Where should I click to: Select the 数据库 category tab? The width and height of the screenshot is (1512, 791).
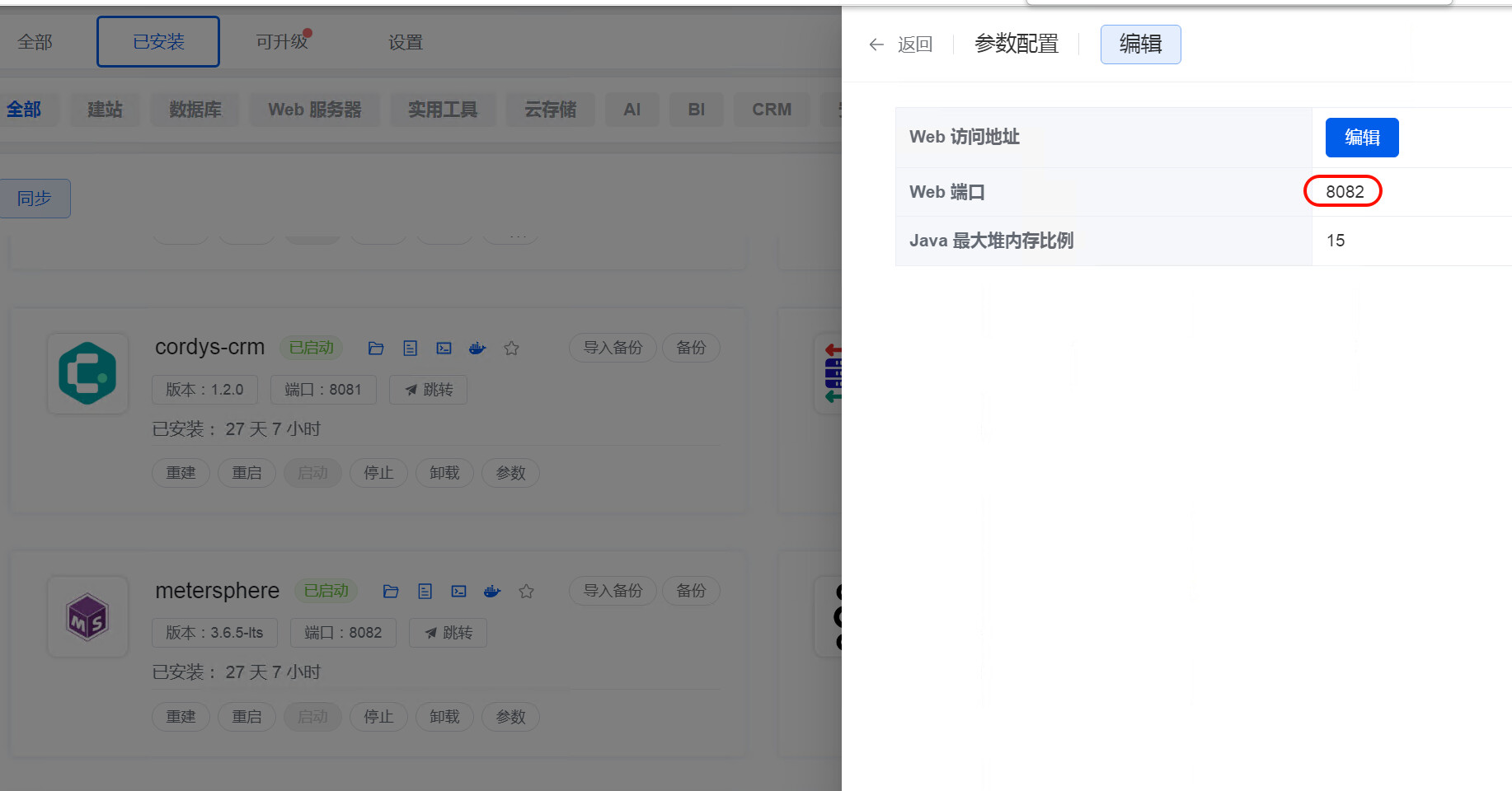(195, 110)
